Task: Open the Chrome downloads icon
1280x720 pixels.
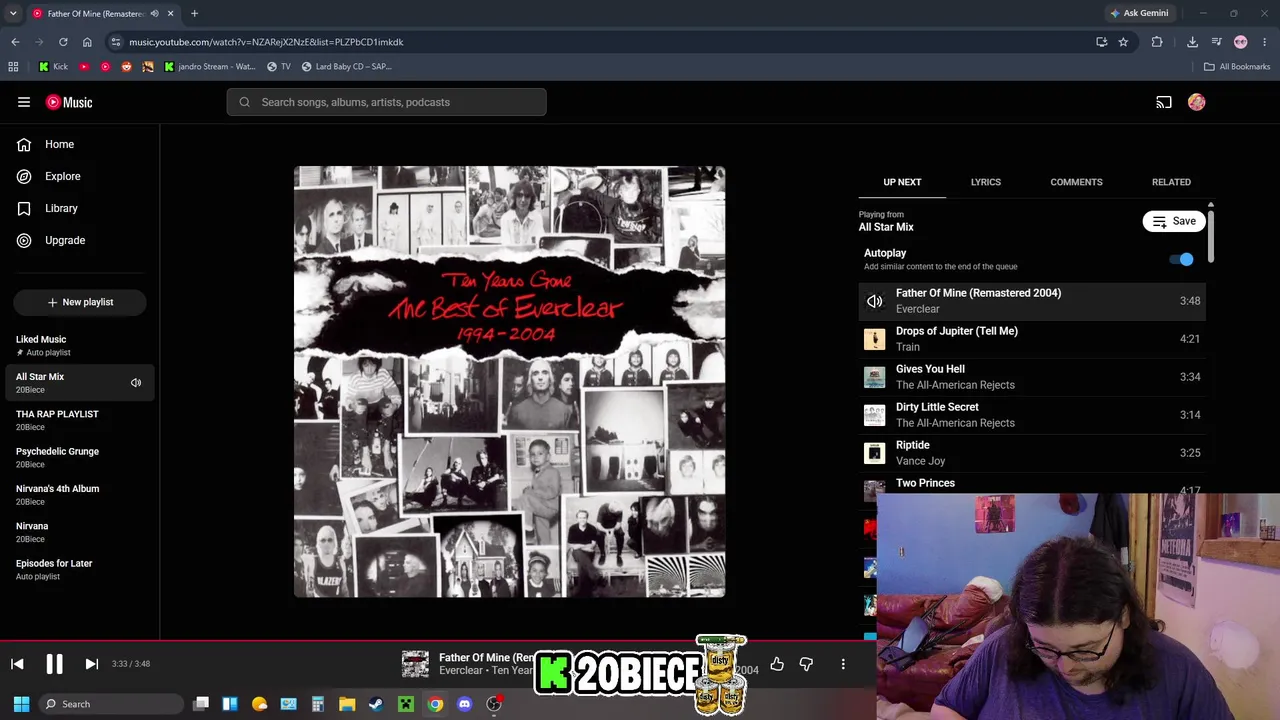Action: tap(1192, 42)
